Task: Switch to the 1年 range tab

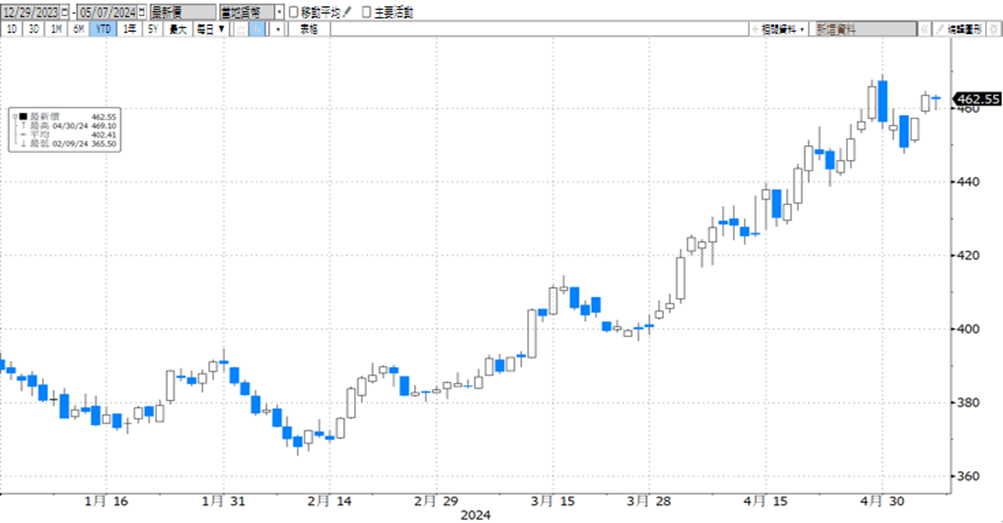Action: point(129,29)
